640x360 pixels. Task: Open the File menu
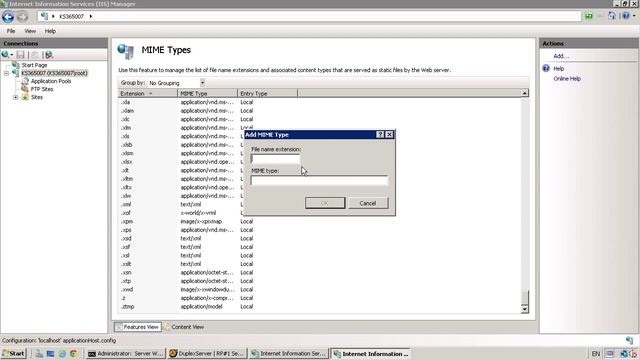[x=11, y=31]
